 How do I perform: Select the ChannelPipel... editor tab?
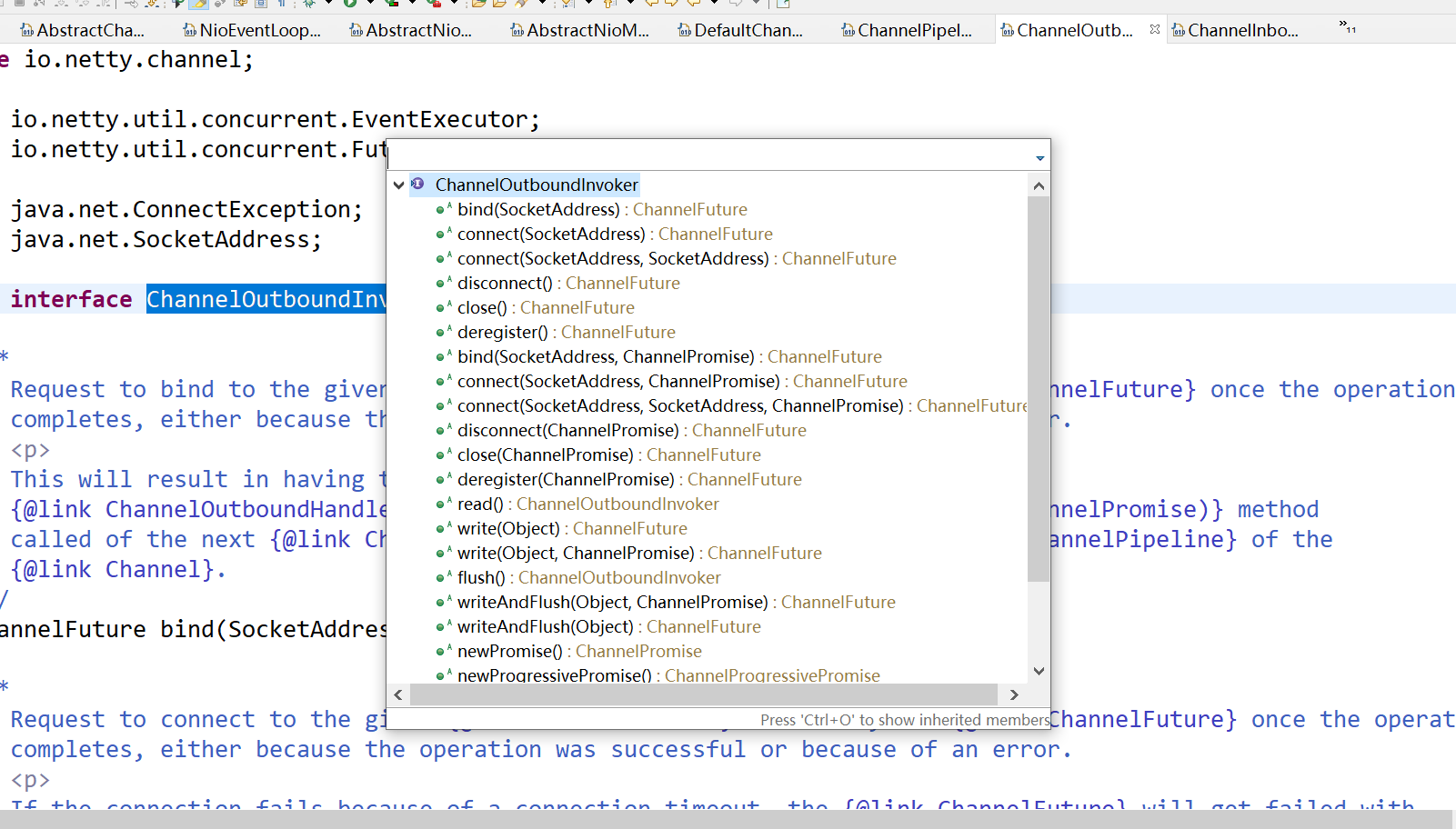point(907,30)
